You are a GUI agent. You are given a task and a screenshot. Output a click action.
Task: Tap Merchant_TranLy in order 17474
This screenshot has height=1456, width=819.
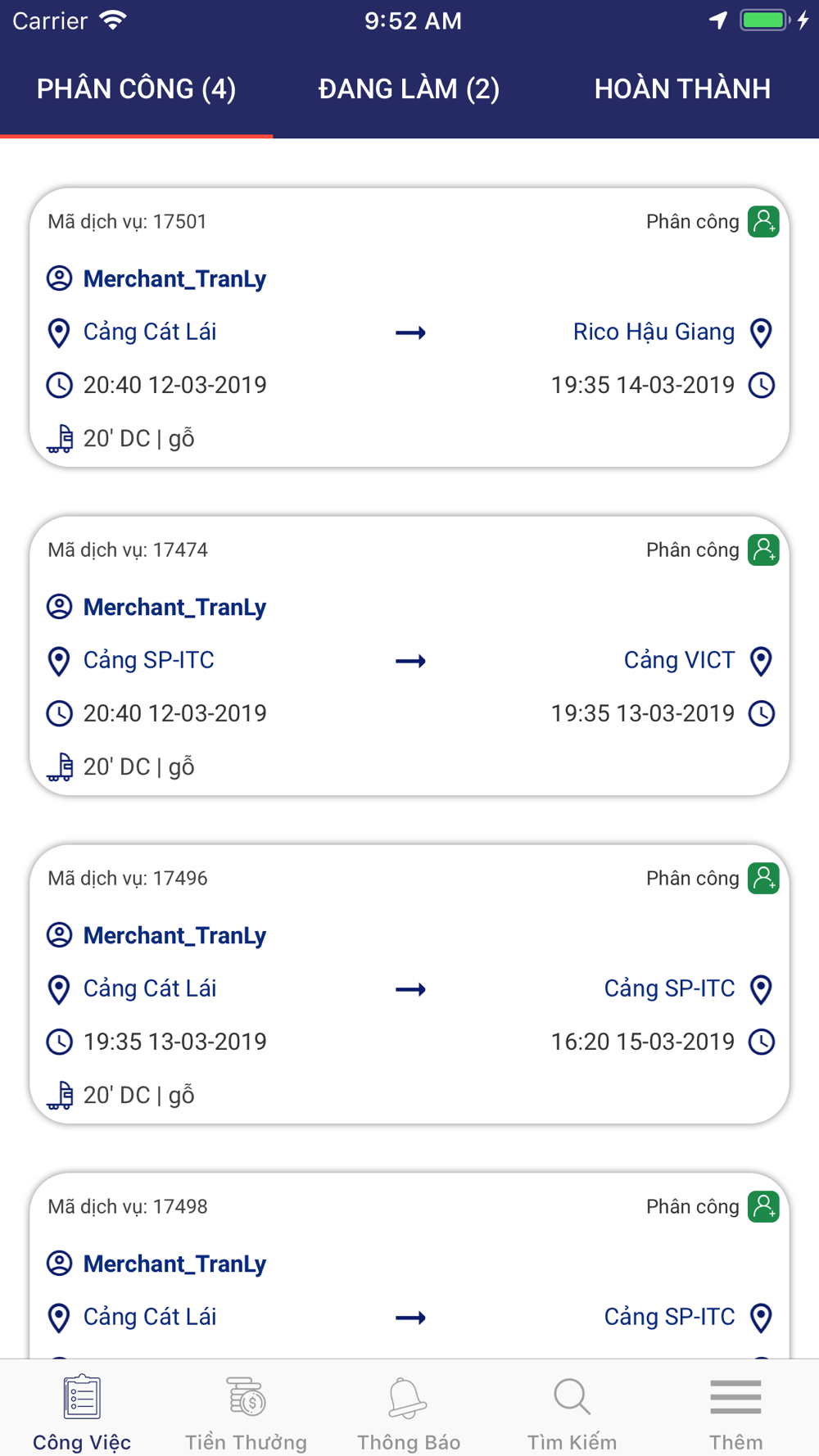pyautogui.click(x=174, y=608)
